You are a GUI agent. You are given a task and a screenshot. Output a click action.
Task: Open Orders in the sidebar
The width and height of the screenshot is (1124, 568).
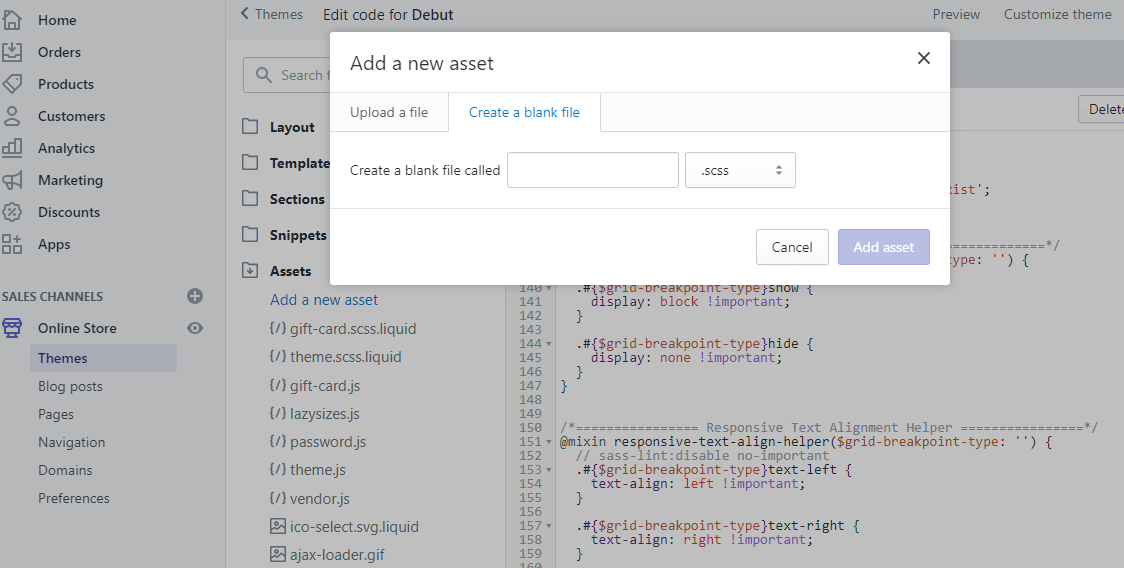[x=59, y=52]
